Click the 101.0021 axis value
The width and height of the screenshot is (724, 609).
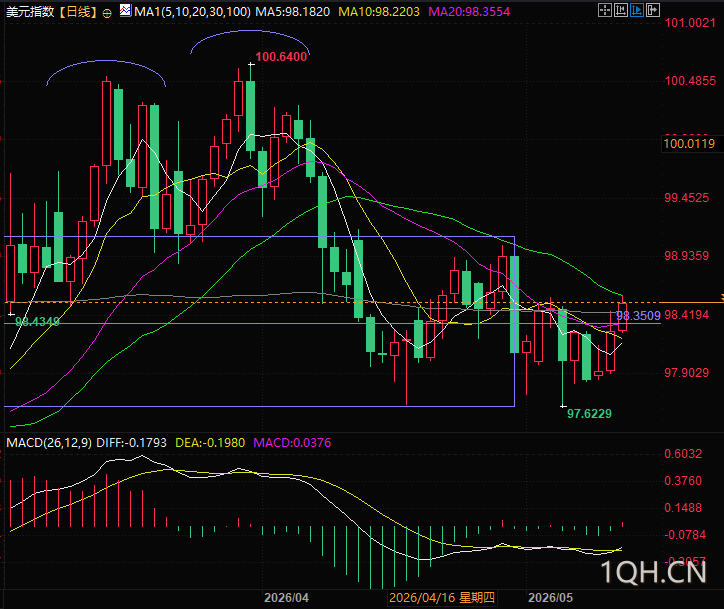coord(690,23)
